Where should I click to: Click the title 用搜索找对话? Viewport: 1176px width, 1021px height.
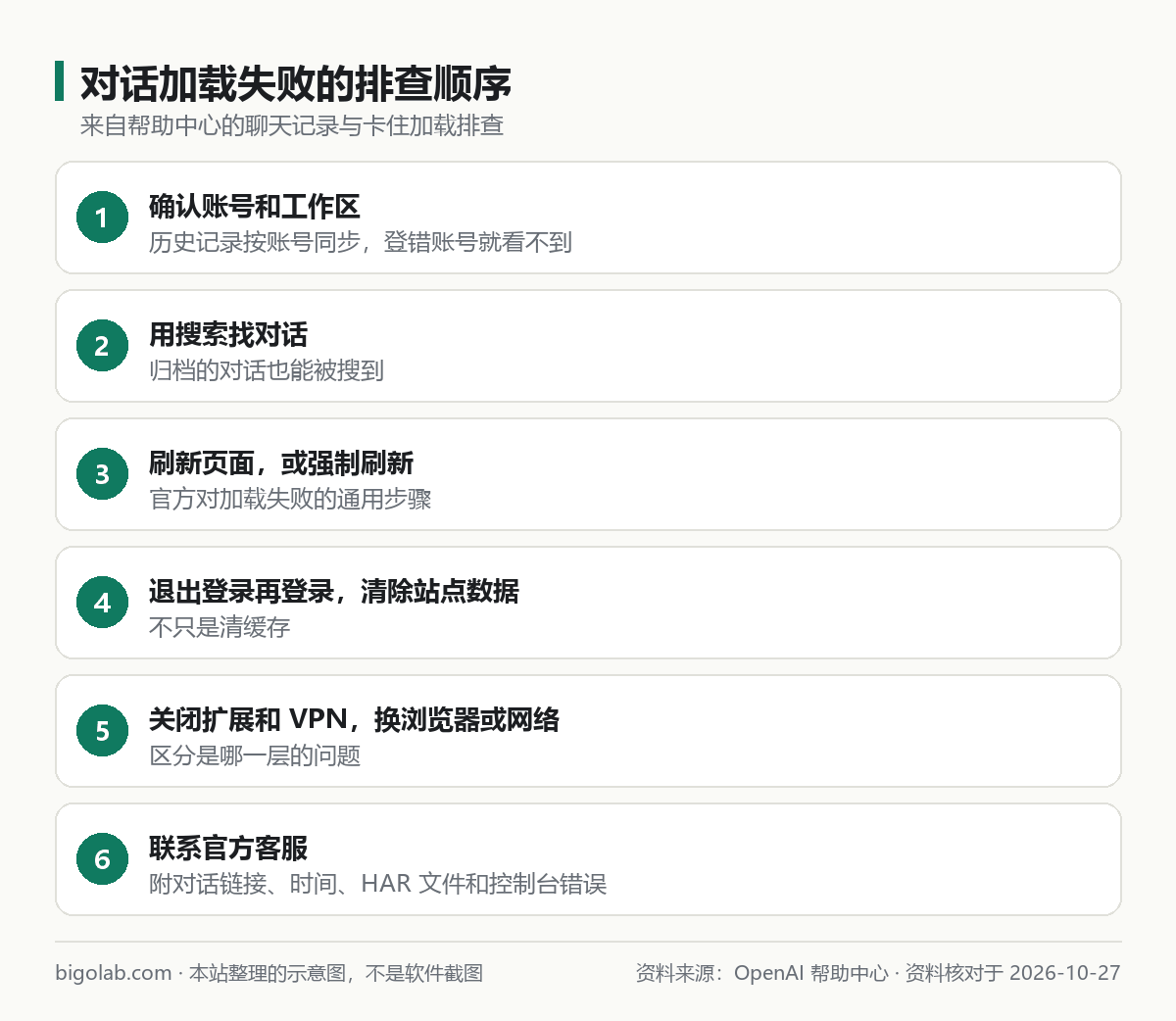(x=228, y=334)
